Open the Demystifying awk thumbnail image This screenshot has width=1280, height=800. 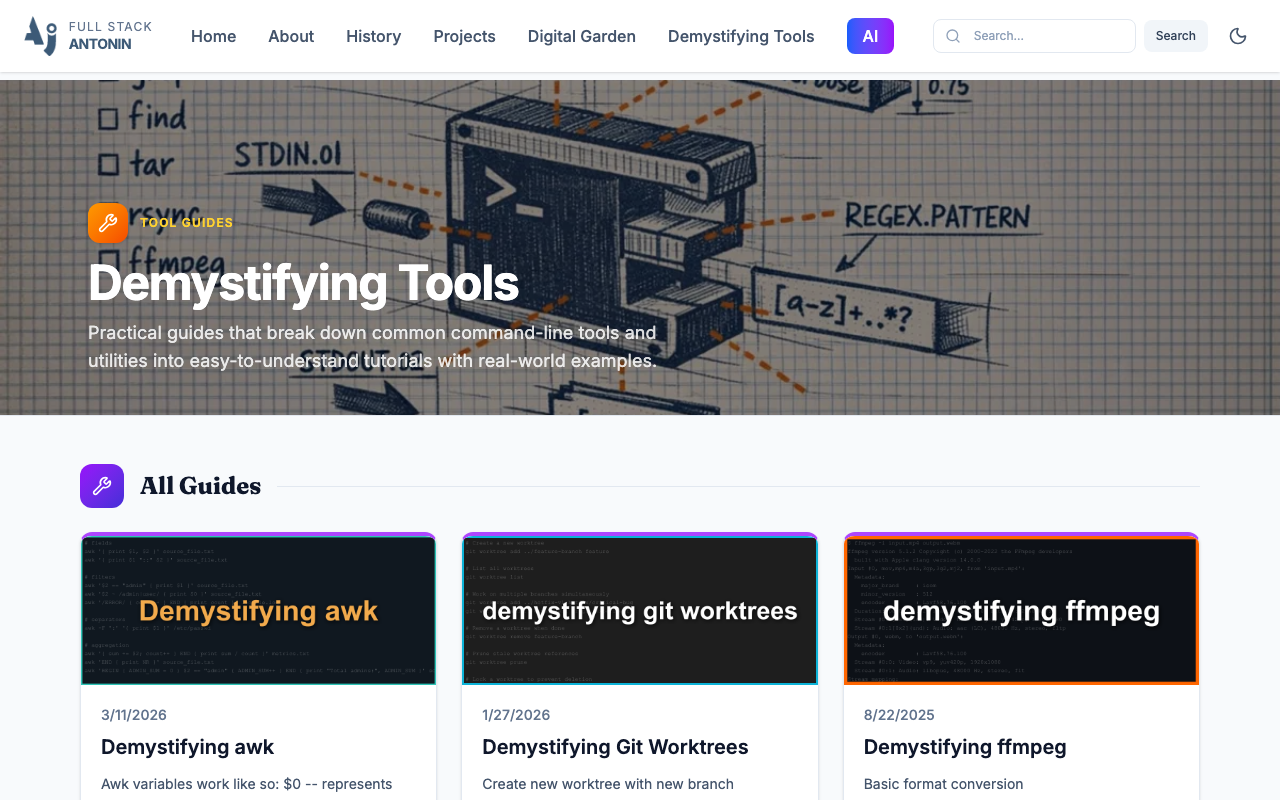click(x=258, y=610)
